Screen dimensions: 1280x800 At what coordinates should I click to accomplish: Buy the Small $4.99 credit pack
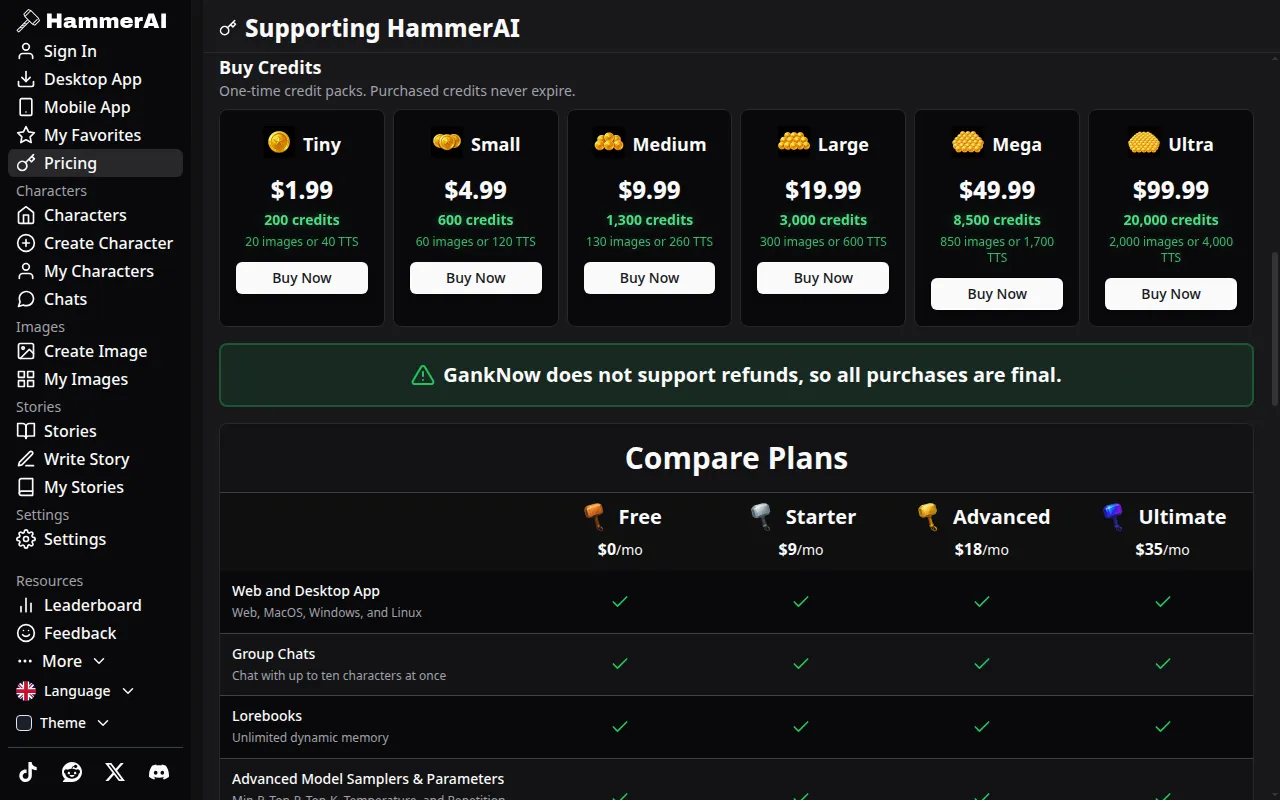[476, 278]
